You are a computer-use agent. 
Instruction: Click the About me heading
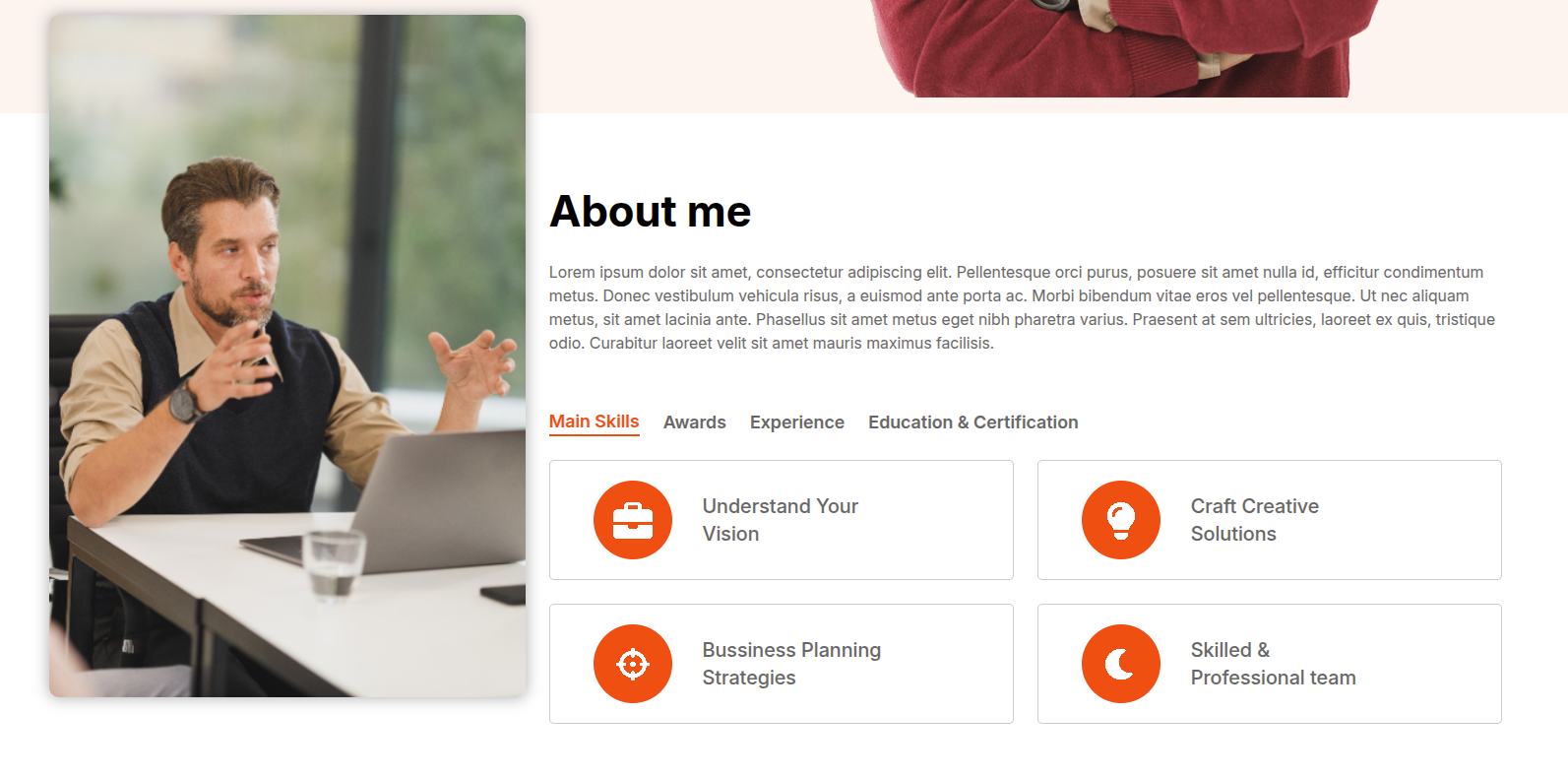pos(650,212)
